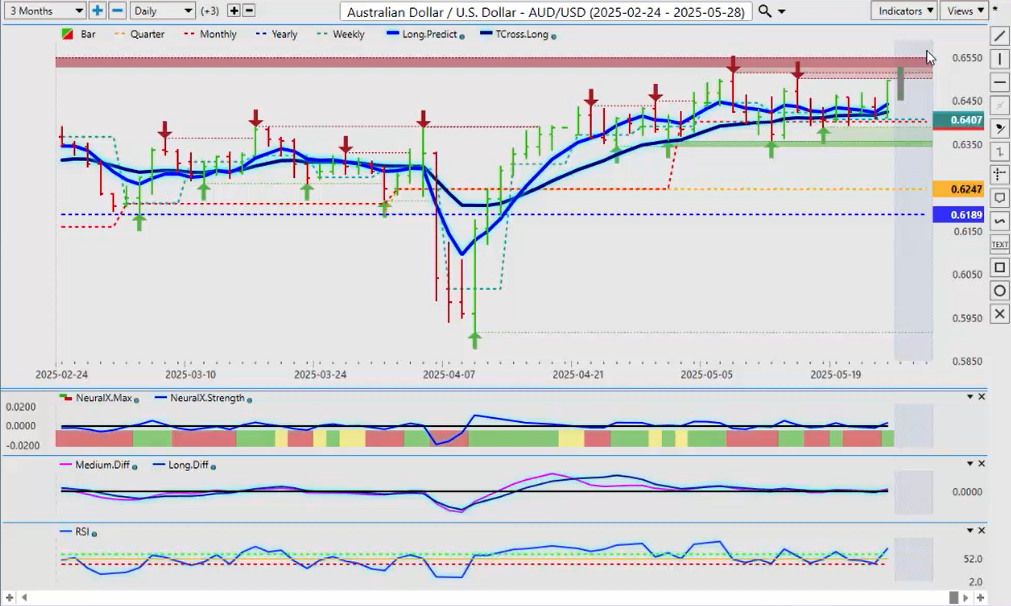Open the Views menu

point(964,11)
